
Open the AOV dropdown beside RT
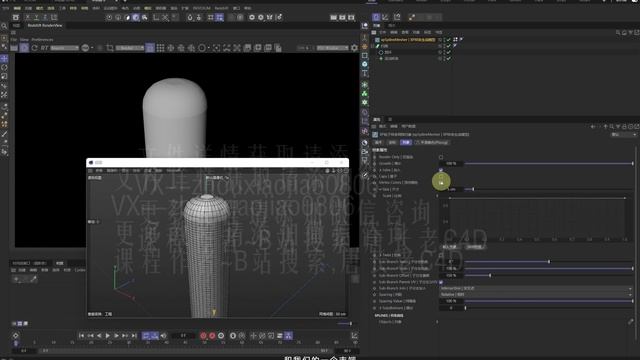coord(65,48)
